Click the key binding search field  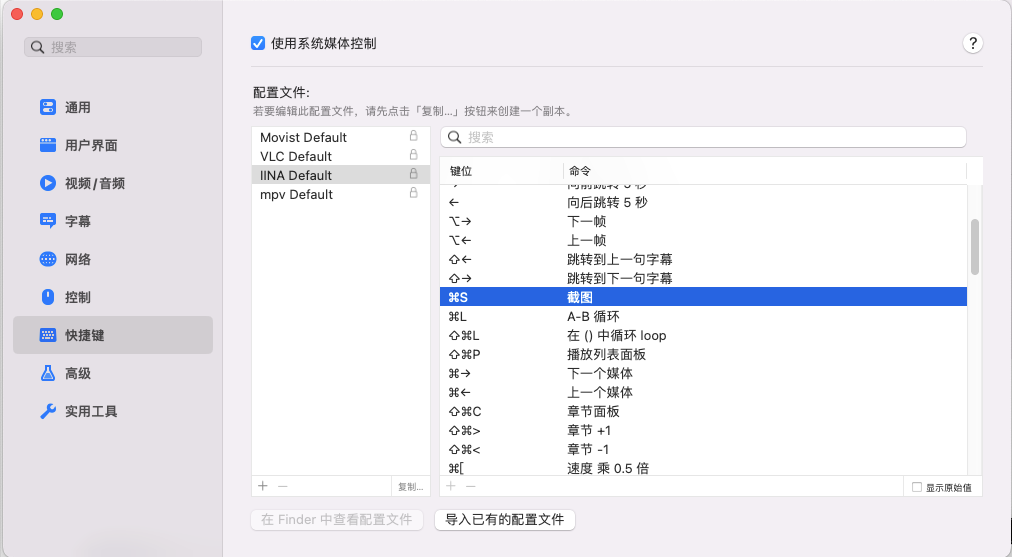[x=704, y=137]
